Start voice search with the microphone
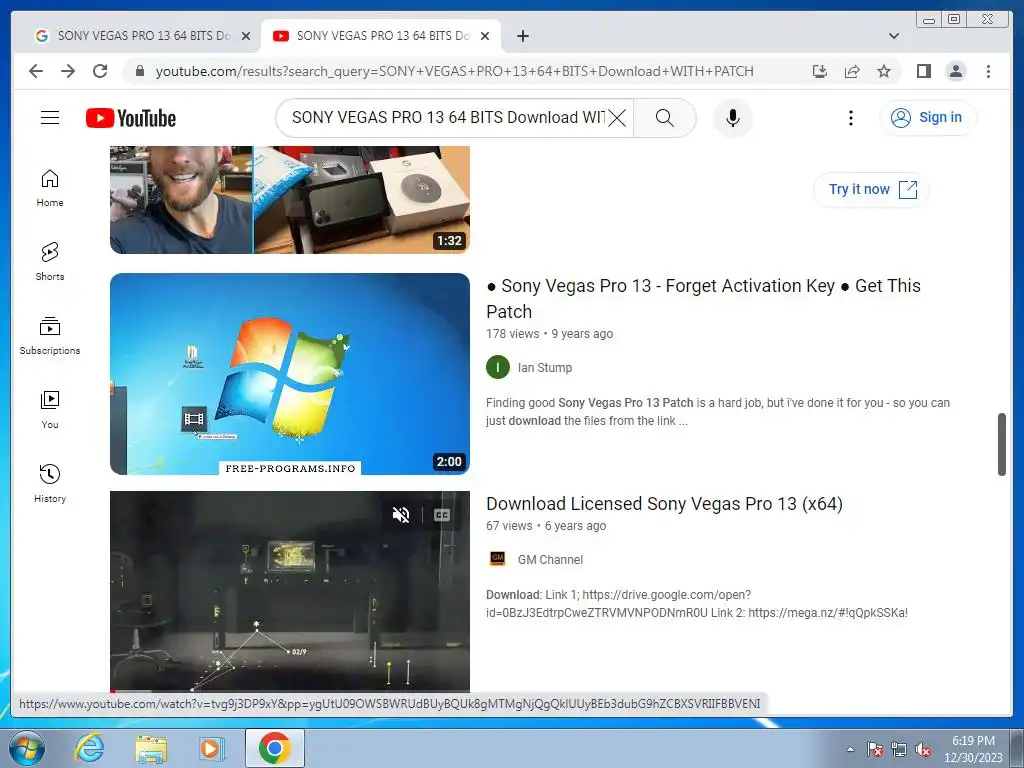This screenshot has height=768, width=1024. click(733, 118)
